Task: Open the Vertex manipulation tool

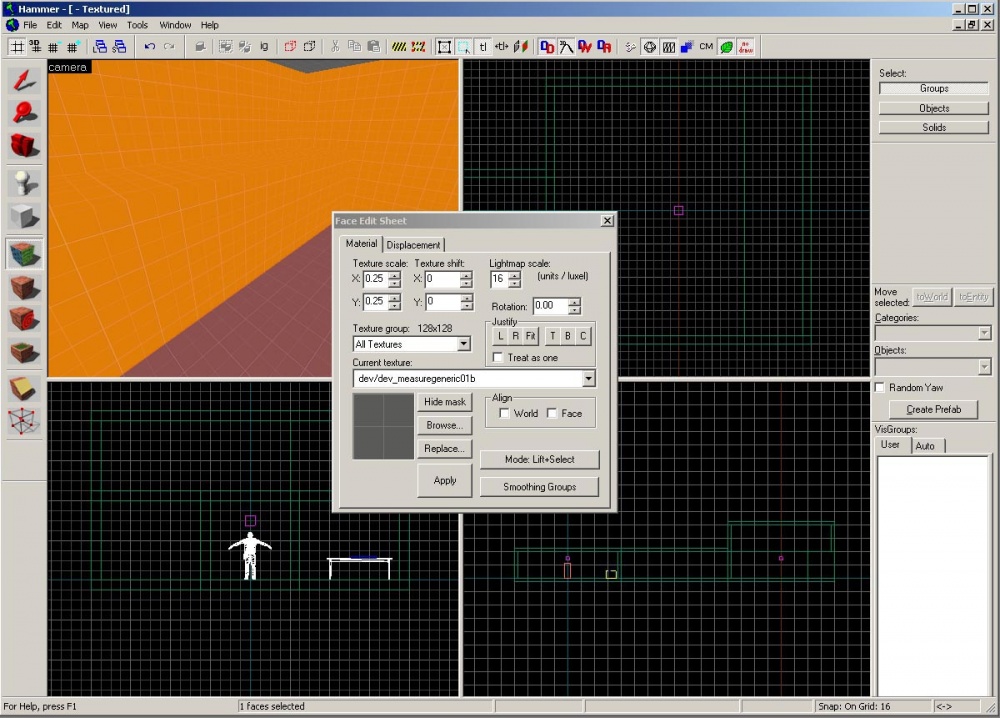Action: coord(24,421)
